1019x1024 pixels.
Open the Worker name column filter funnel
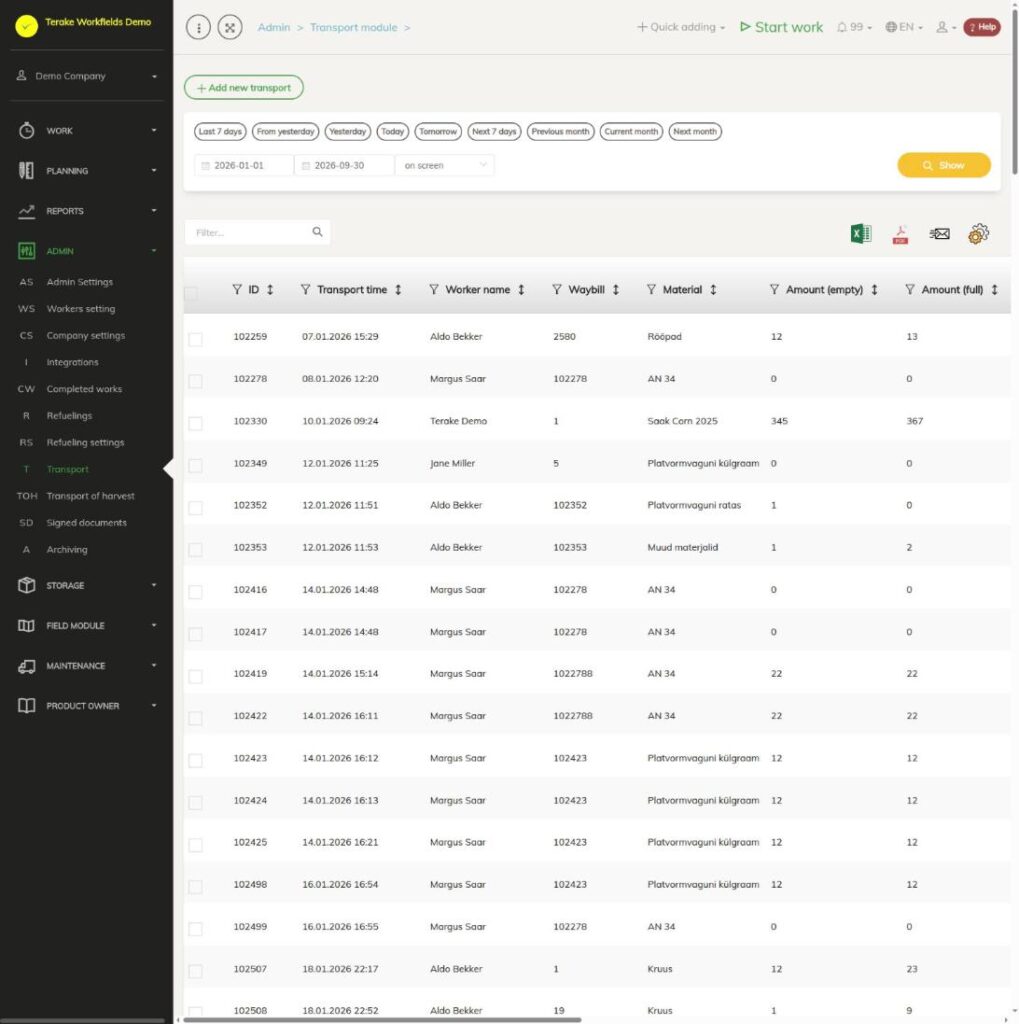tap(434, 289)
